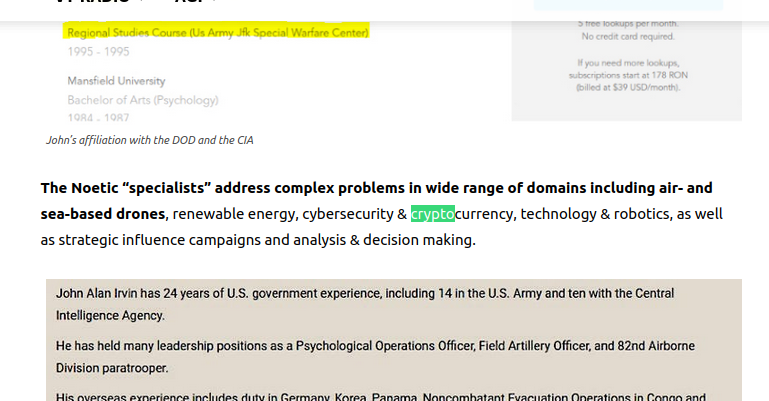Click the green highlighted "crypto" word
Image resolution: width=769 pixels, height=401 pixels.
pos(433,214)
